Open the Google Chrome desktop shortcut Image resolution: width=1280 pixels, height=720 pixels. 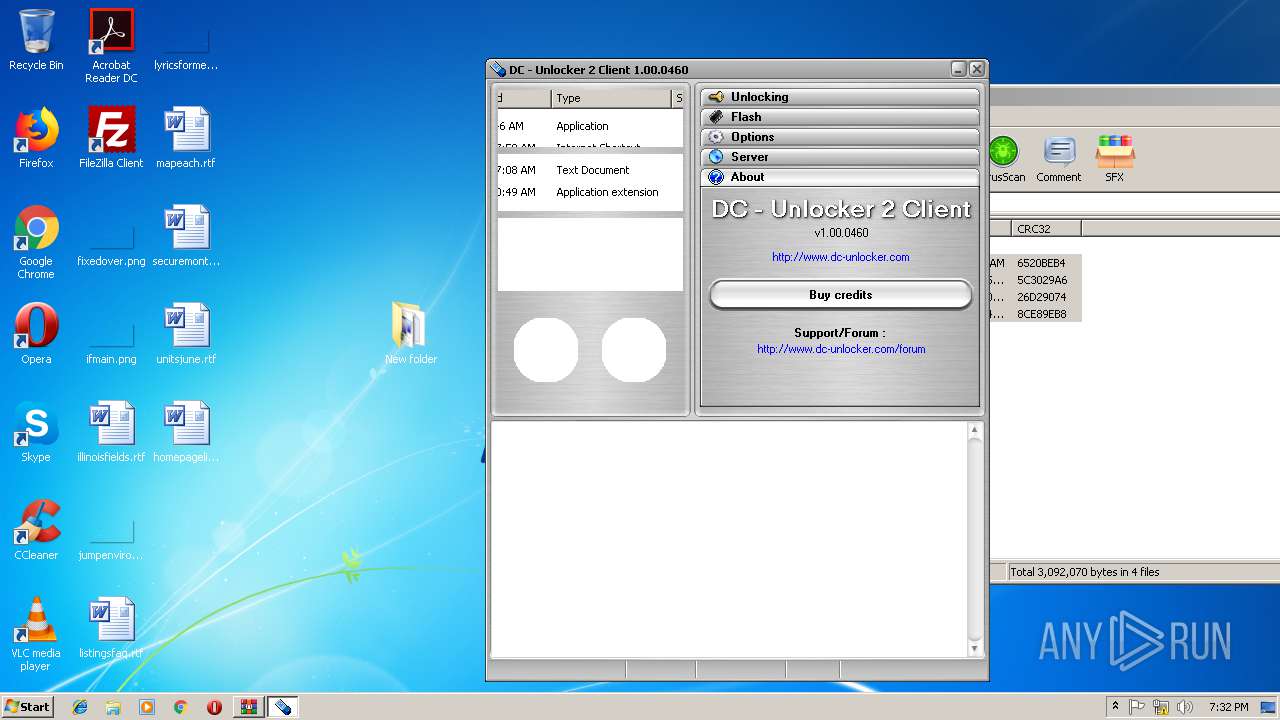(x=36, y=242)
